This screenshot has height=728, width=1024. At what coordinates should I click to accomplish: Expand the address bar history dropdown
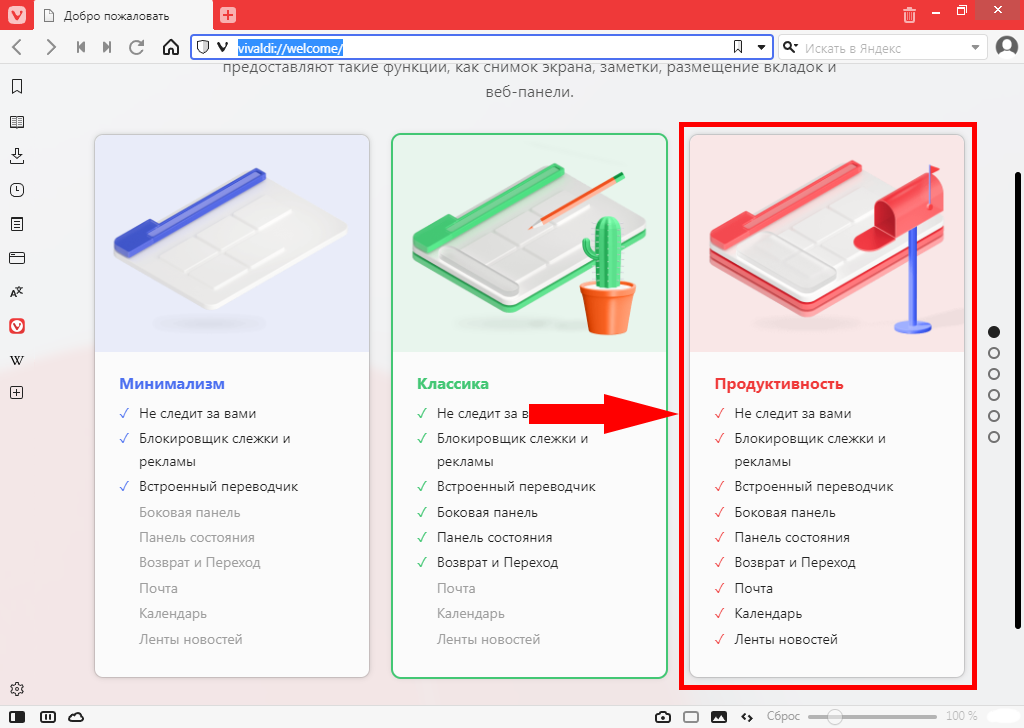point(761,47)
